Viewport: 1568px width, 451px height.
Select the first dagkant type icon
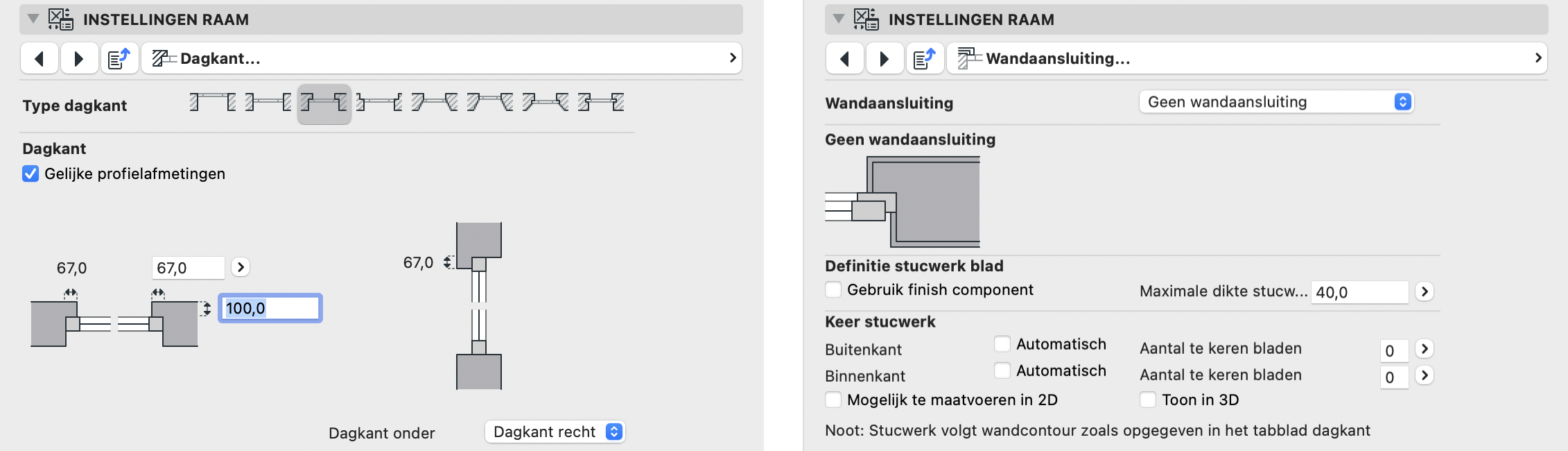click(213, 103)
